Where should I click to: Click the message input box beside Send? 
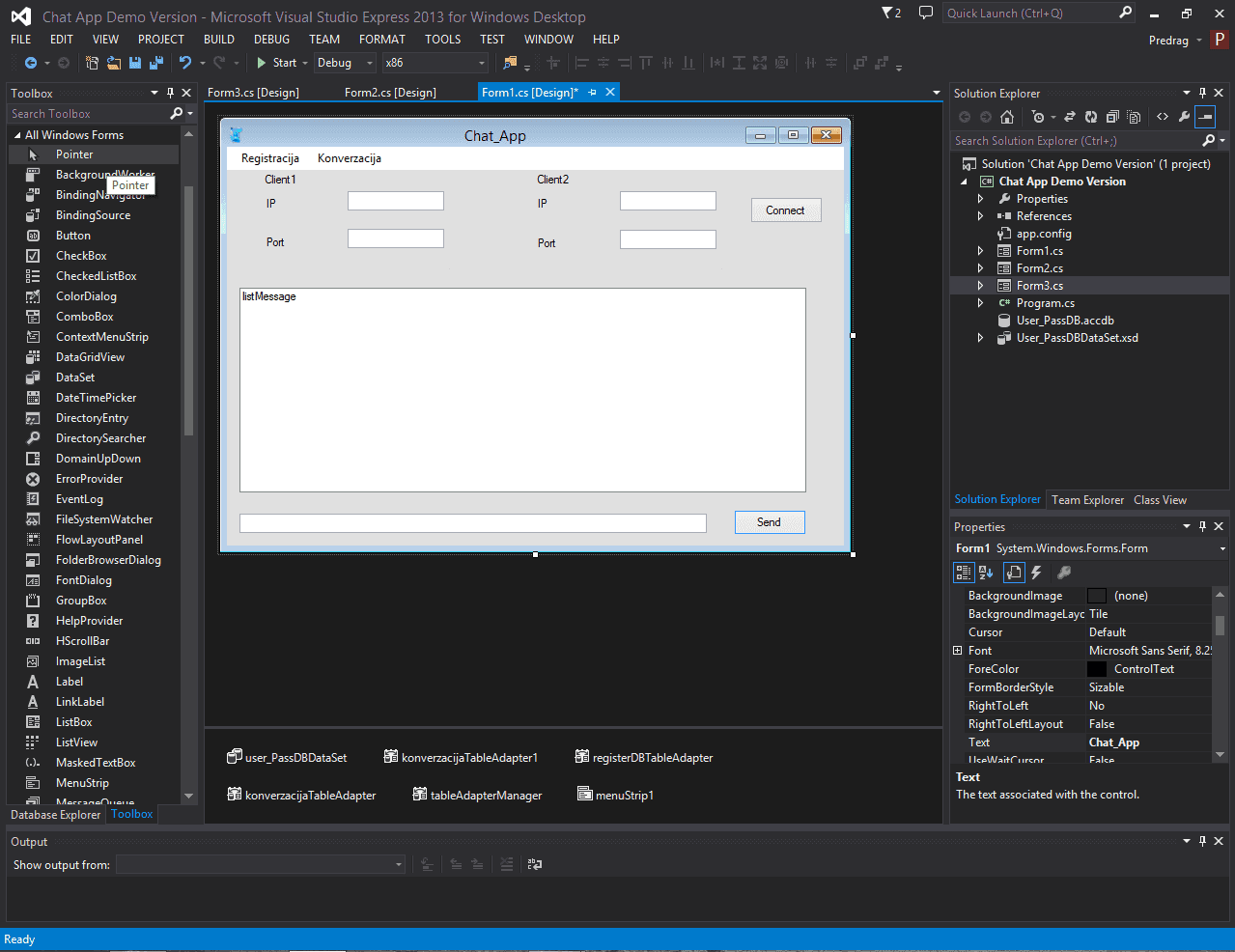(473, 523)
